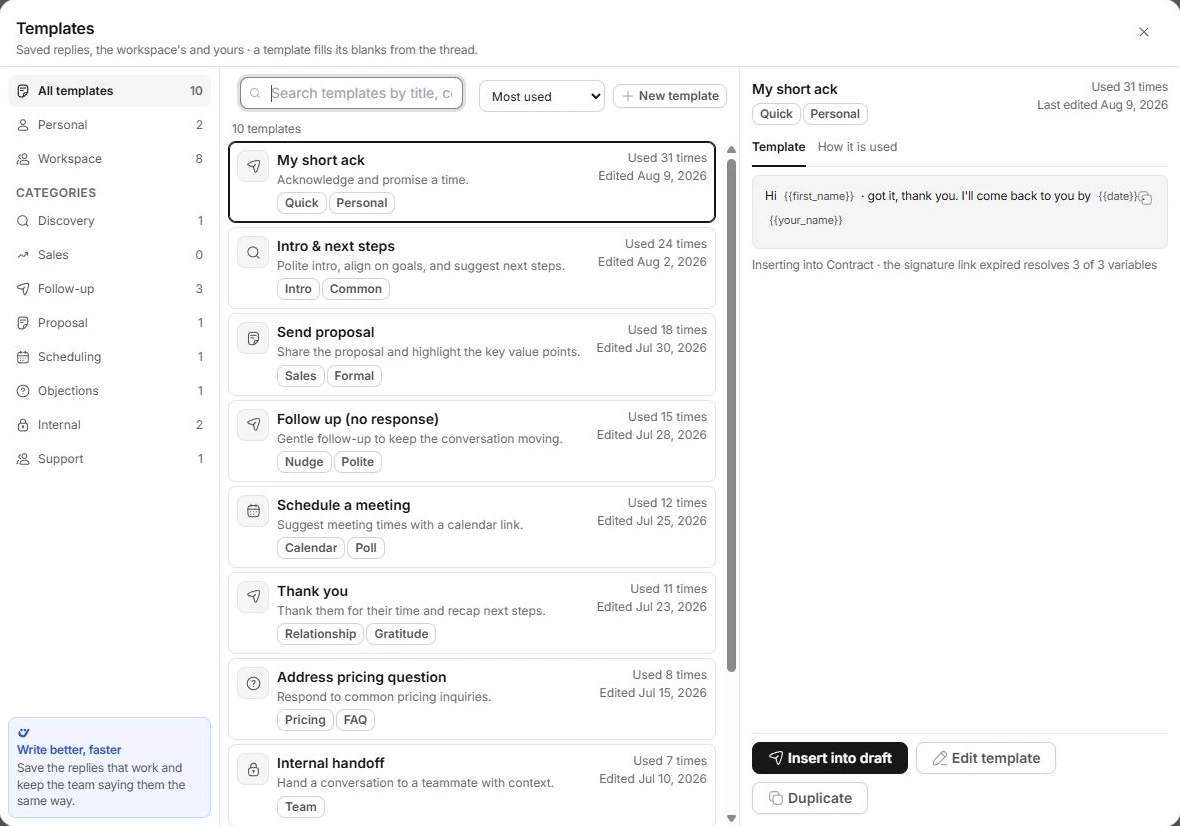1180x826 pixels.
Task: Click the Edit template button
Action: point(986,758)
